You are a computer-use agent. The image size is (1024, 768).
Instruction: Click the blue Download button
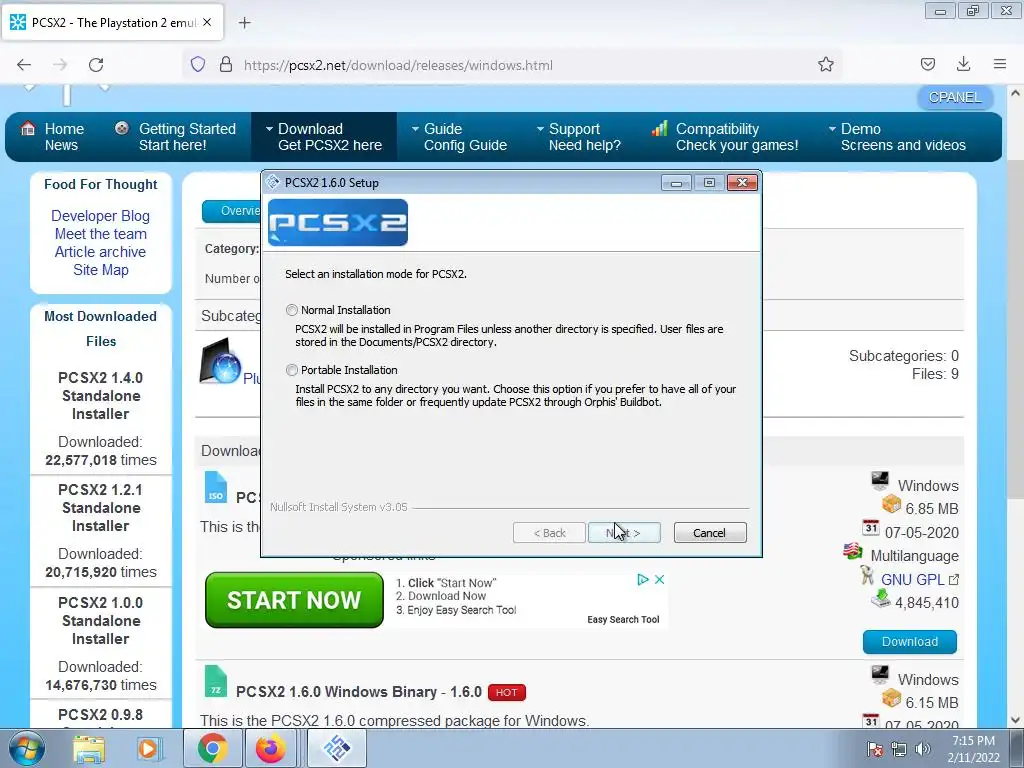click(910, 641)
